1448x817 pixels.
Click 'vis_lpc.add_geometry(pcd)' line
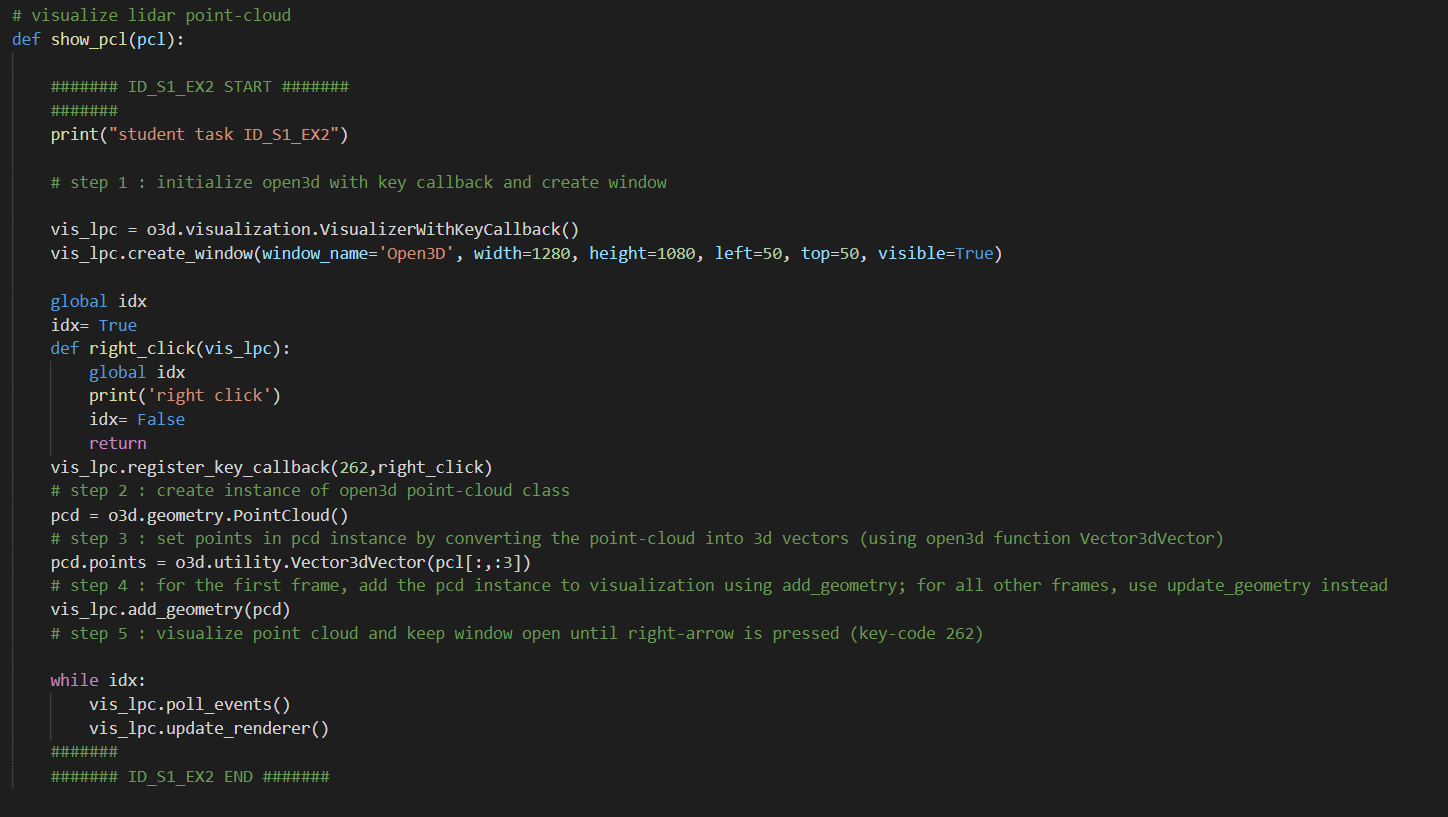pyautogui.click(x=171, y=610)
